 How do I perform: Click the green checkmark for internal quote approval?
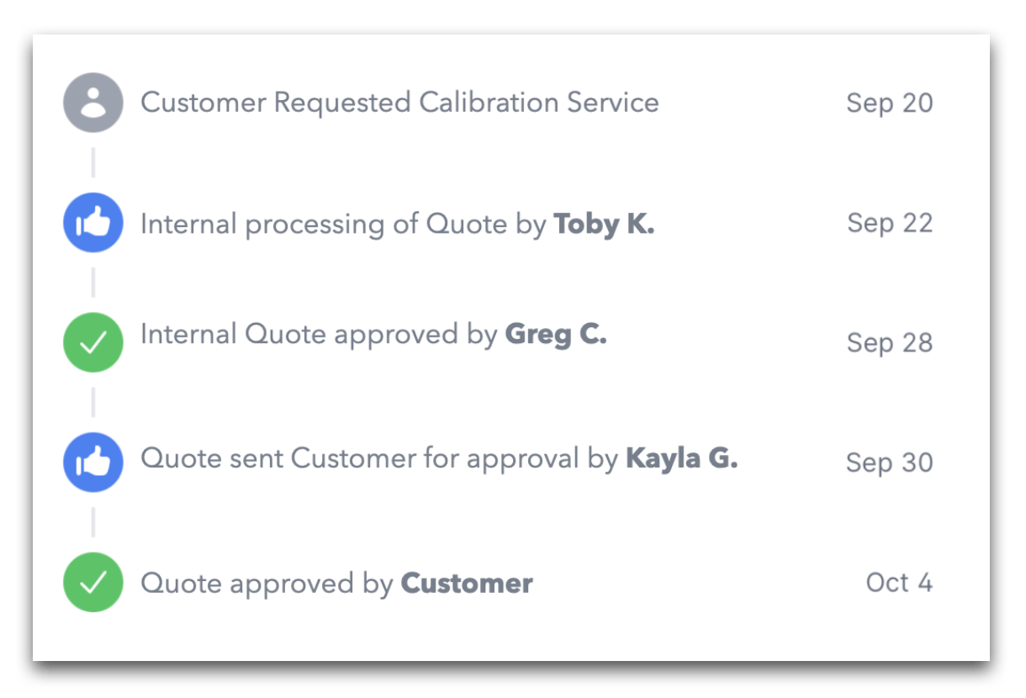(x=92, y=342)
